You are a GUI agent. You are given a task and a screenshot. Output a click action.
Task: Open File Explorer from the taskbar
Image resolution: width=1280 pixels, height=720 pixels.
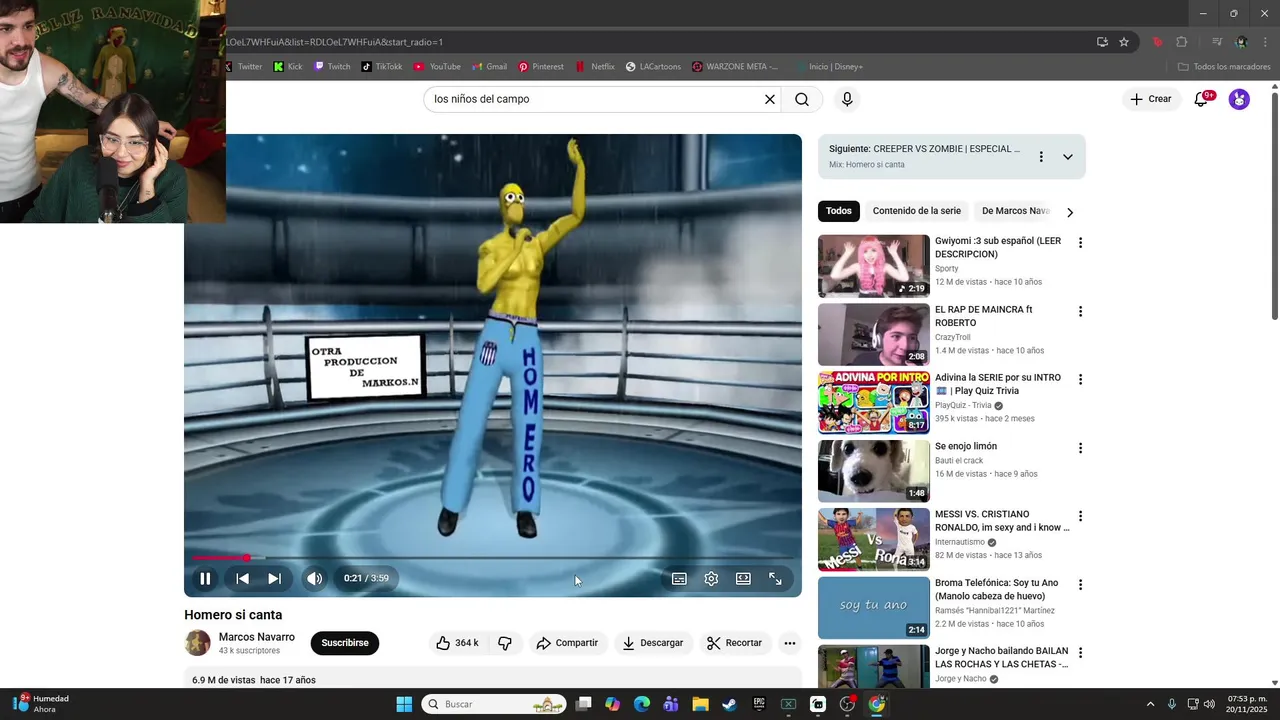point(700,704)
